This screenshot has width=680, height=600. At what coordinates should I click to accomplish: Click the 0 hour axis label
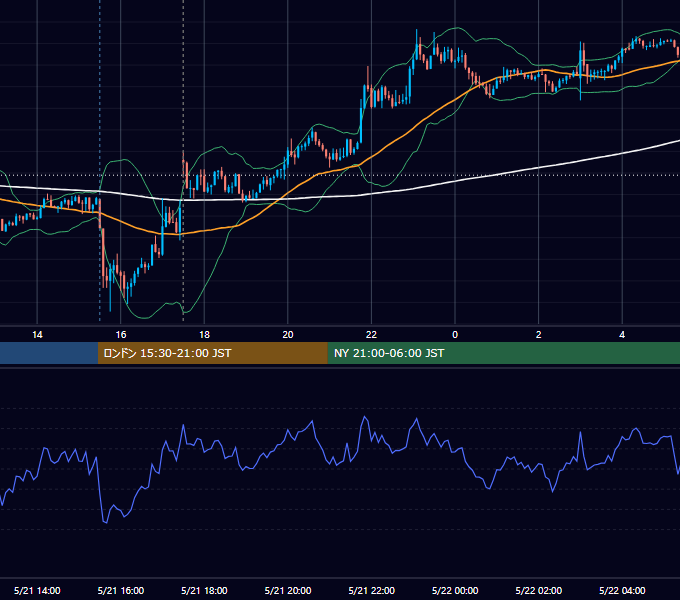click(455, 335)
